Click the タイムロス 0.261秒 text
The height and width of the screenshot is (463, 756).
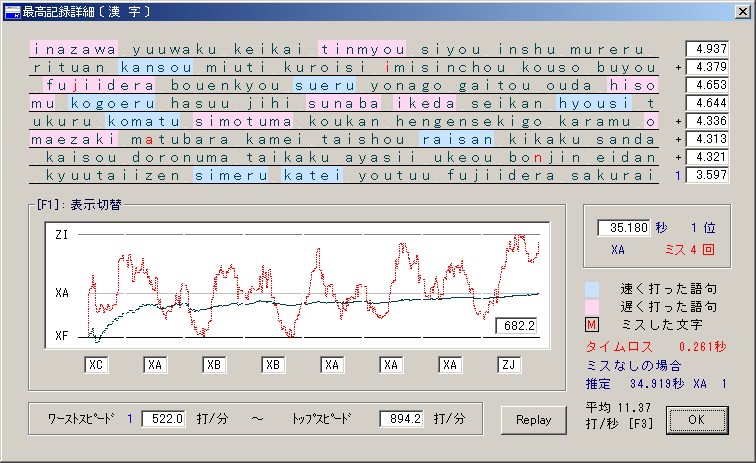[656, 347]
